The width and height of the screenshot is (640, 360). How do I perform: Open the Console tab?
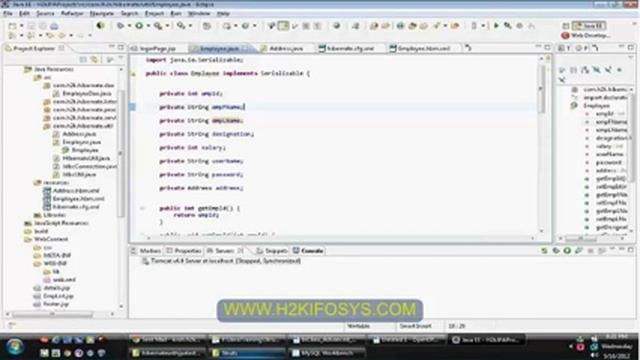309,251
